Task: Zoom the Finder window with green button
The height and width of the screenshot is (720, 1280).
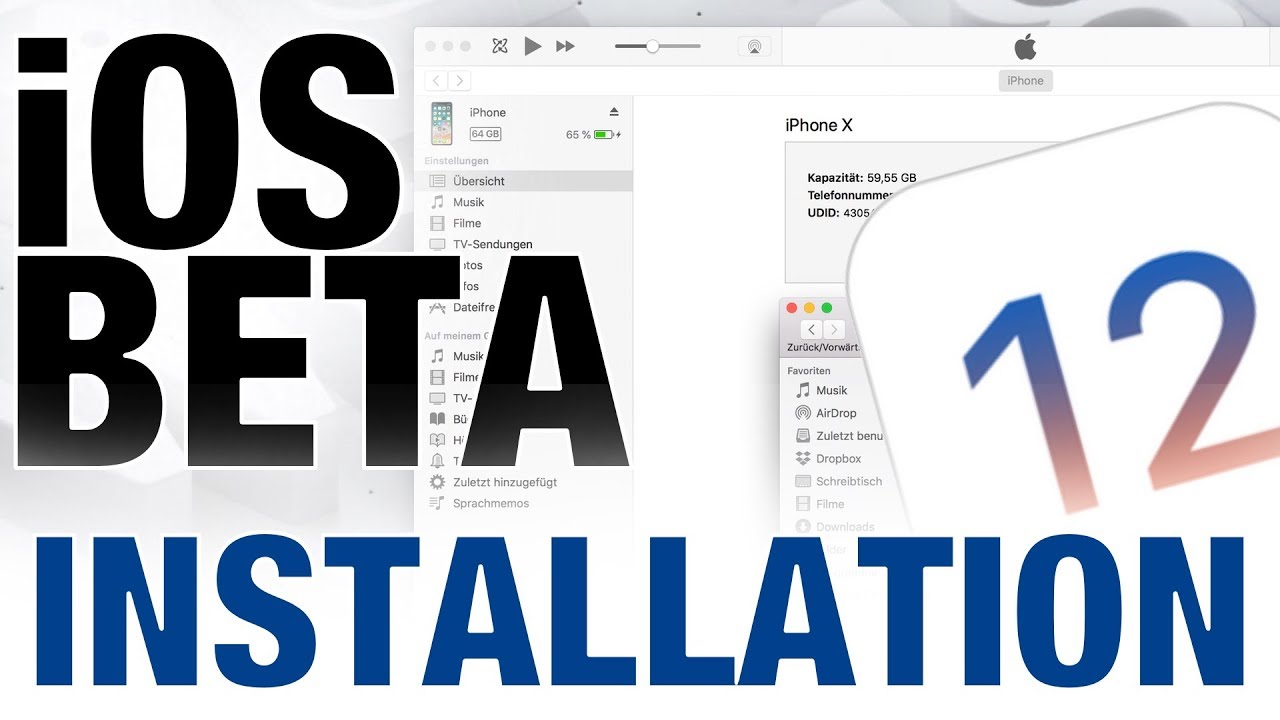Action: [827, 308]
